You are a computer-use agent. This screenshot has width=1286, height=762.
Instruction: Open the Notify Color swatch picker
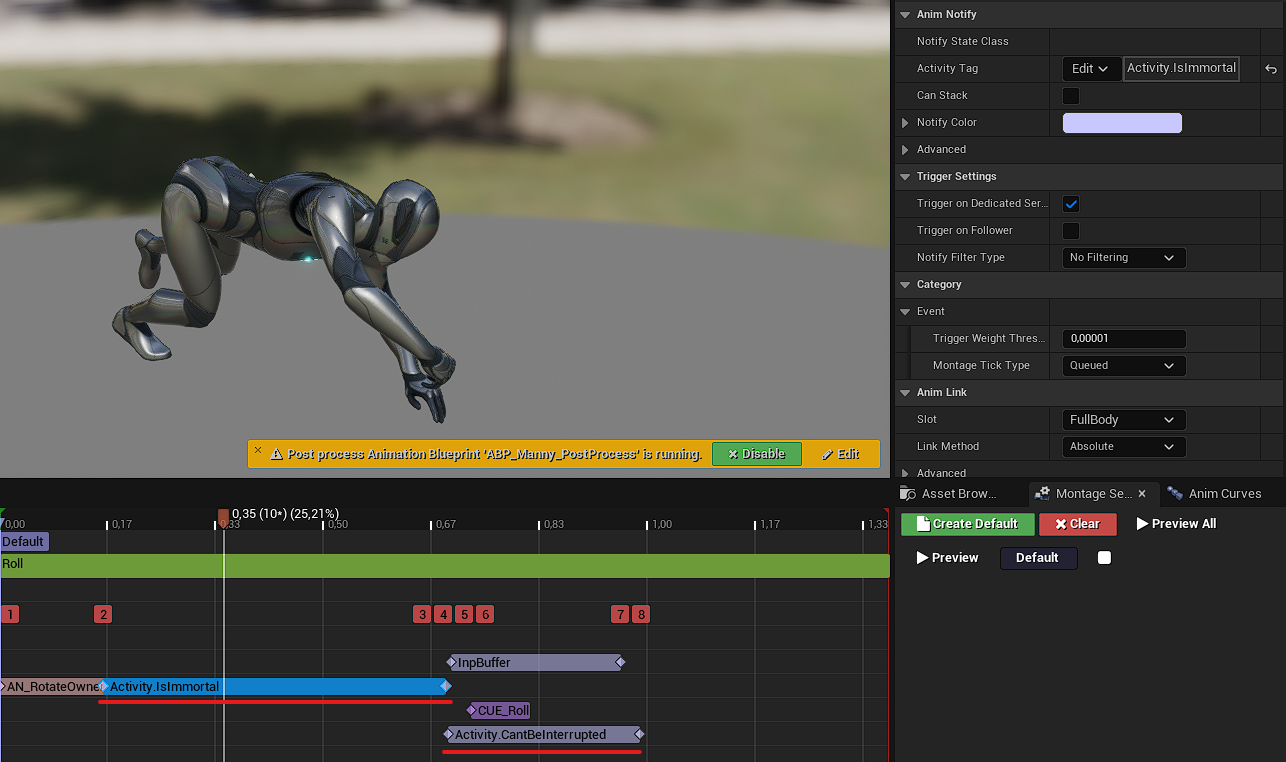pyautogui.click(x=1121, y=123)
